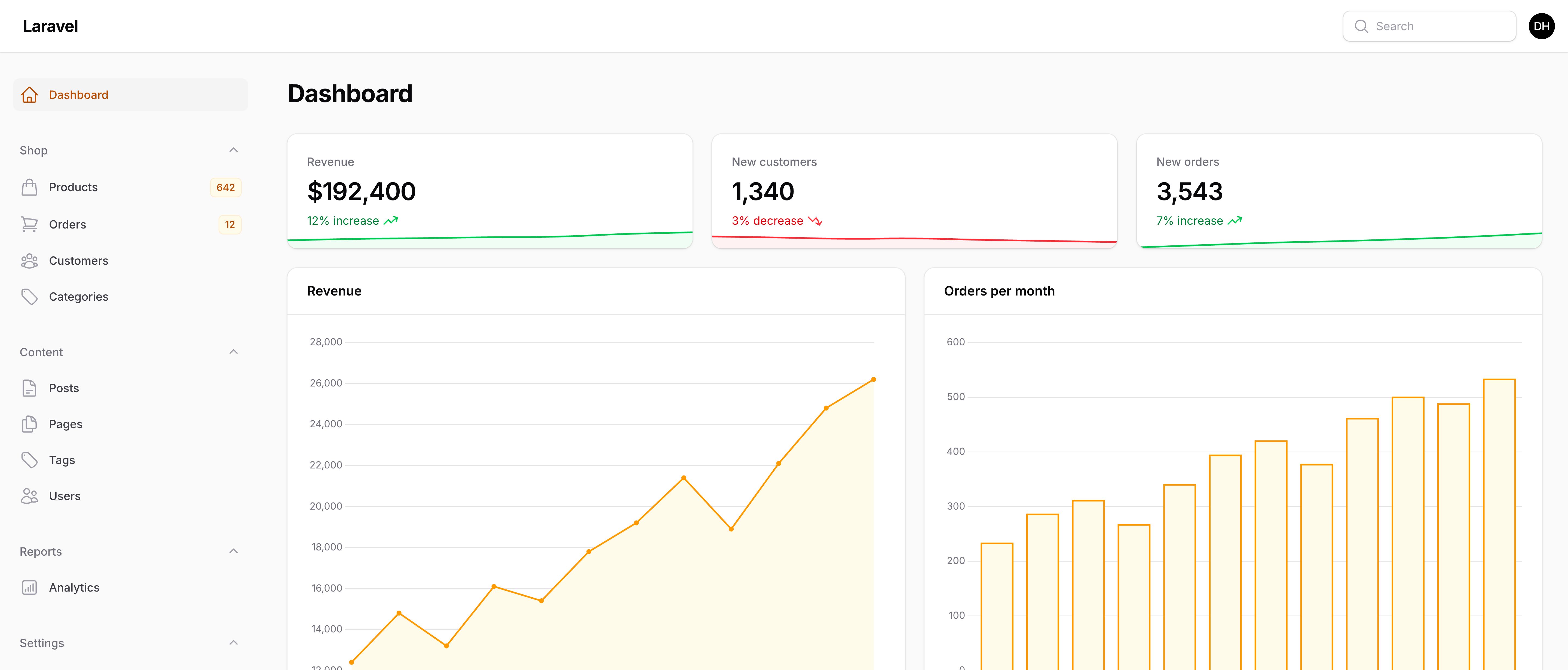Screen dimensions: 1568x670
Task: Click the '7% increase' text
Action: point(1189,221)
